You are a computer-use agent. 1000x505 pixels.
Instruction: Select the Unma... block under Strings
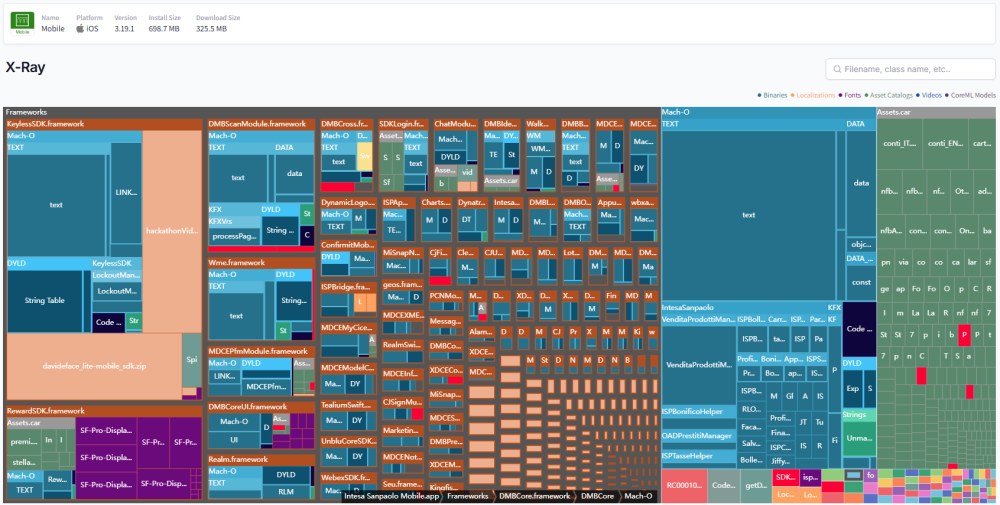pos(859,438)
